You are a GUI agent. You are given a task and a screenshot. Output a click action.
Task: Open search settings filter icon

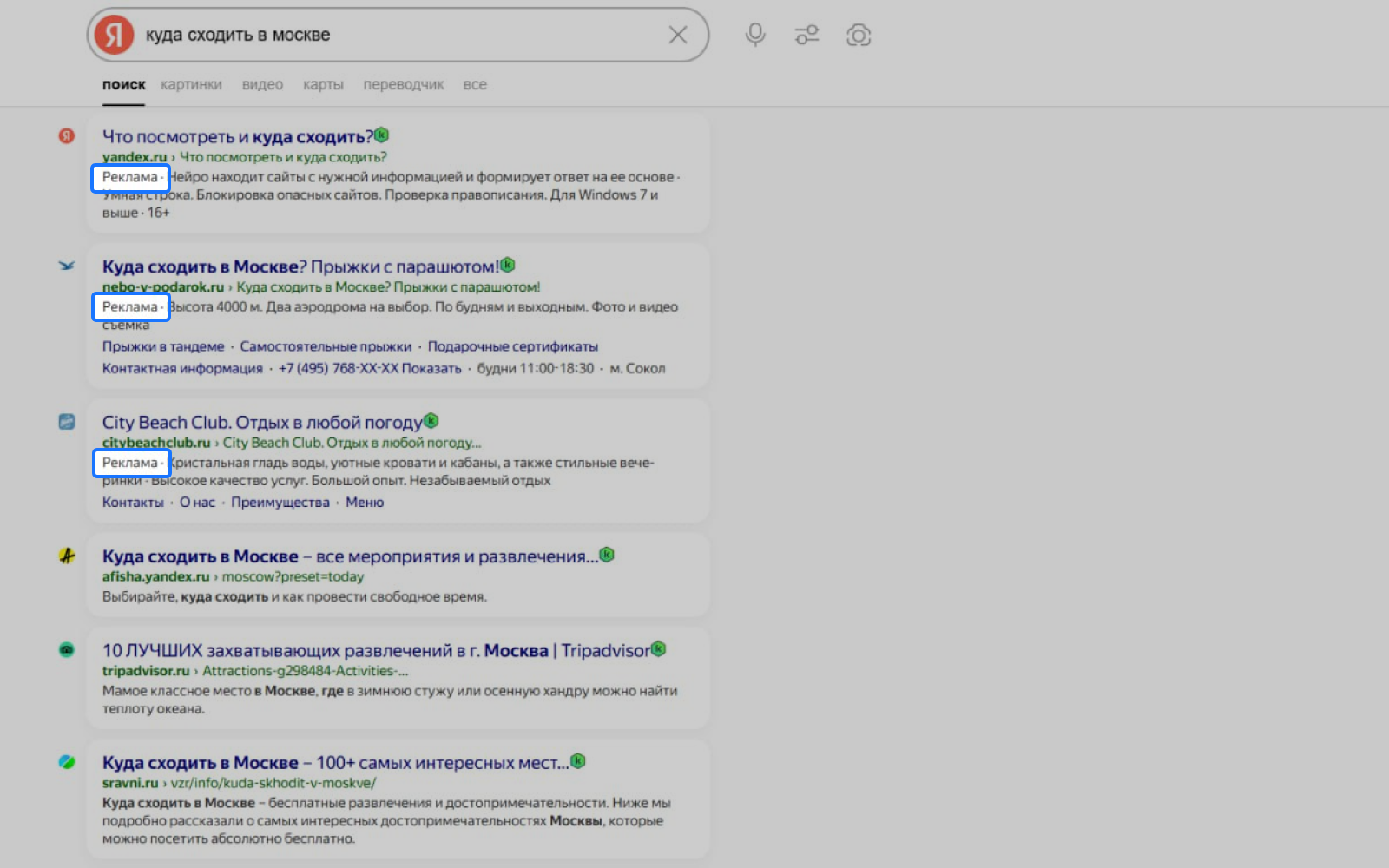coord(806,35)
